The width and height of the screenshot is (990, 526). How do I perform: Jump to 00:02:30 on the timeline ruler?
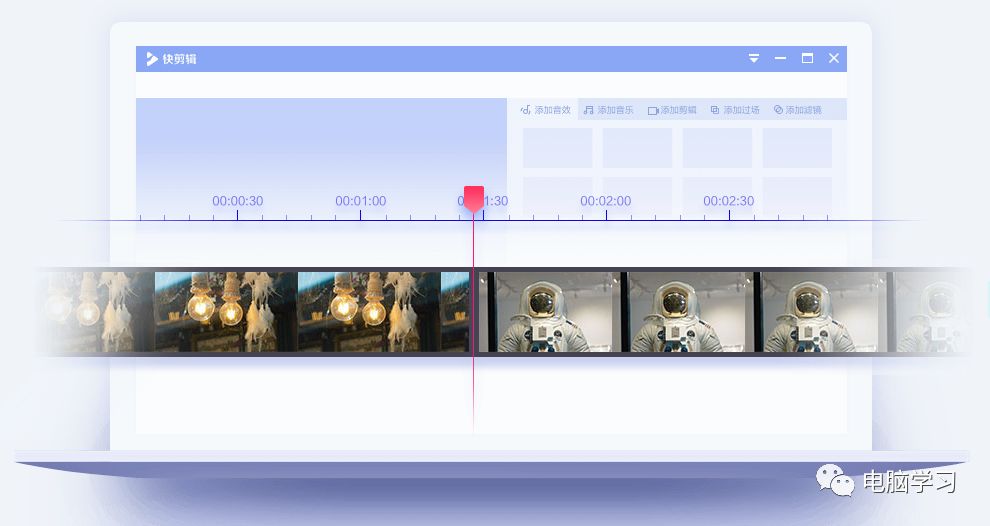[729, 201]
